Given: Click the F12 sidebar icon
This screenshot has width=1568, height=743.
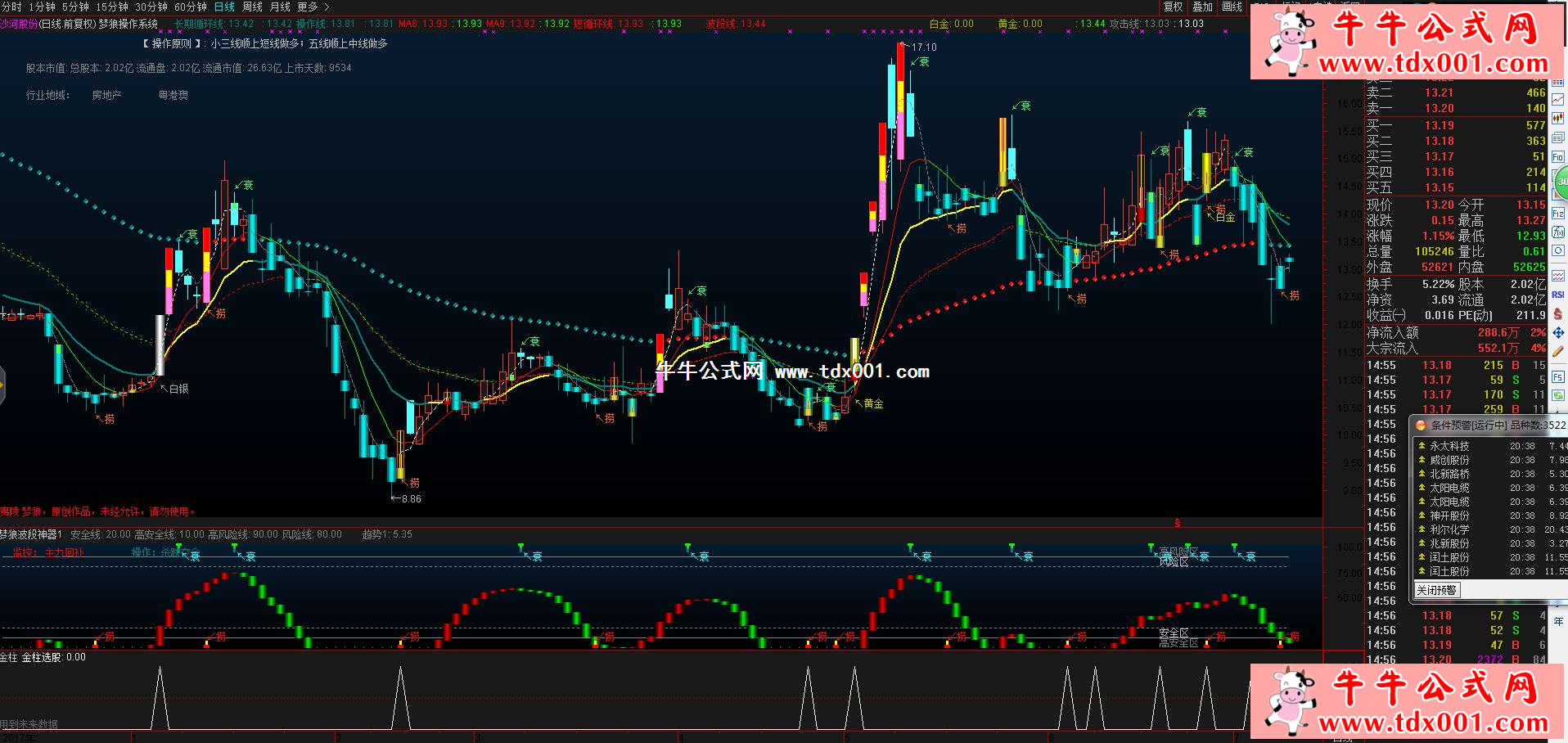Looking at the screenshot, I should [x=1558, y=214].
